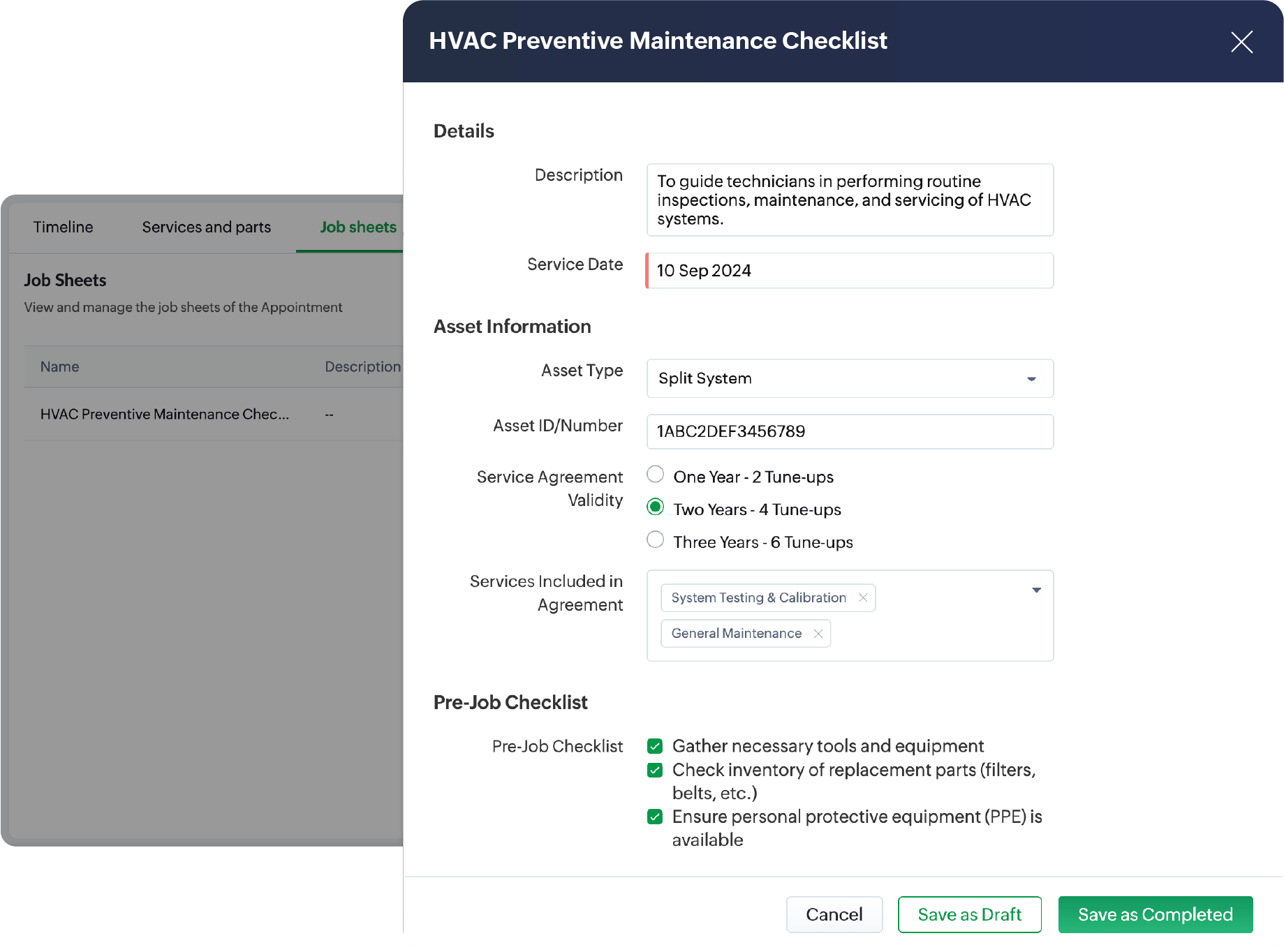This screenshot has height=952, width=1284.
Task: Switch to the Timeline tab
Action: tap(63, 228)
